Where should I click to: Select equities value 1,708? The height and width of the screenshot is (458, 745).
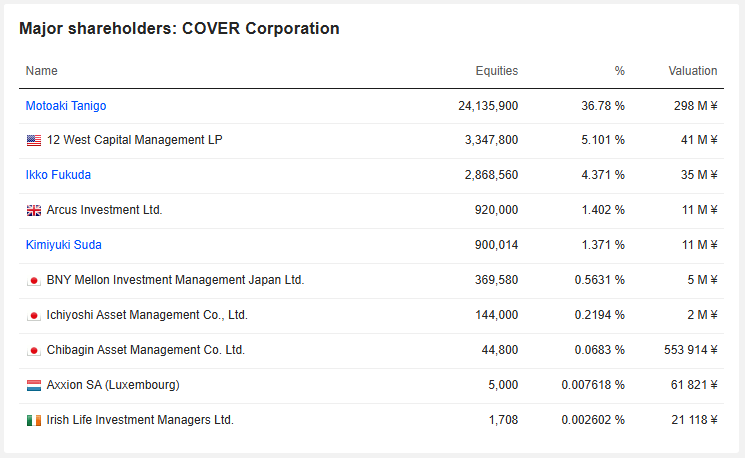[x=504, y=420]
